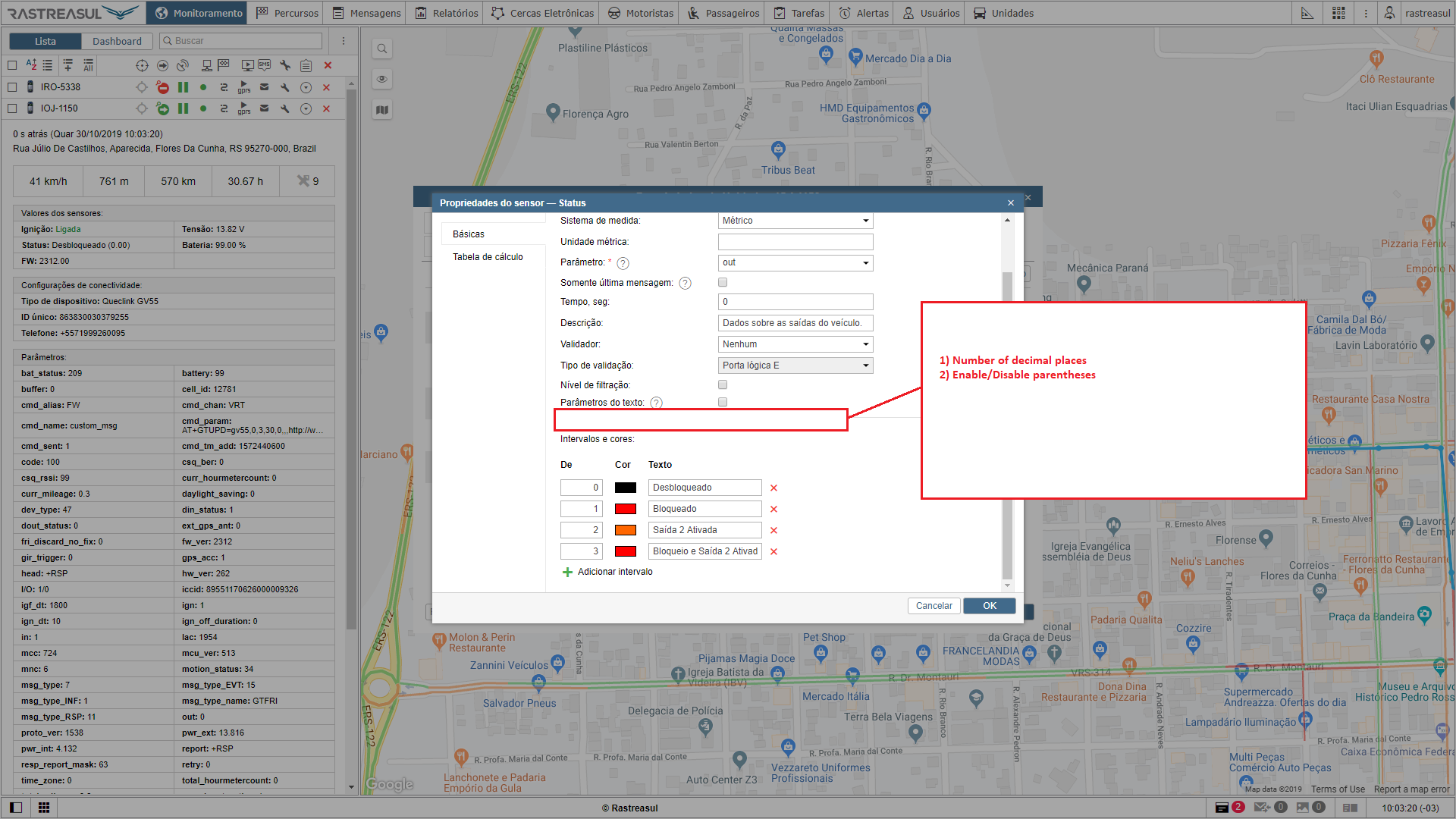Switch to the Tabela de cálculo tab

click(x=488, y=257)
